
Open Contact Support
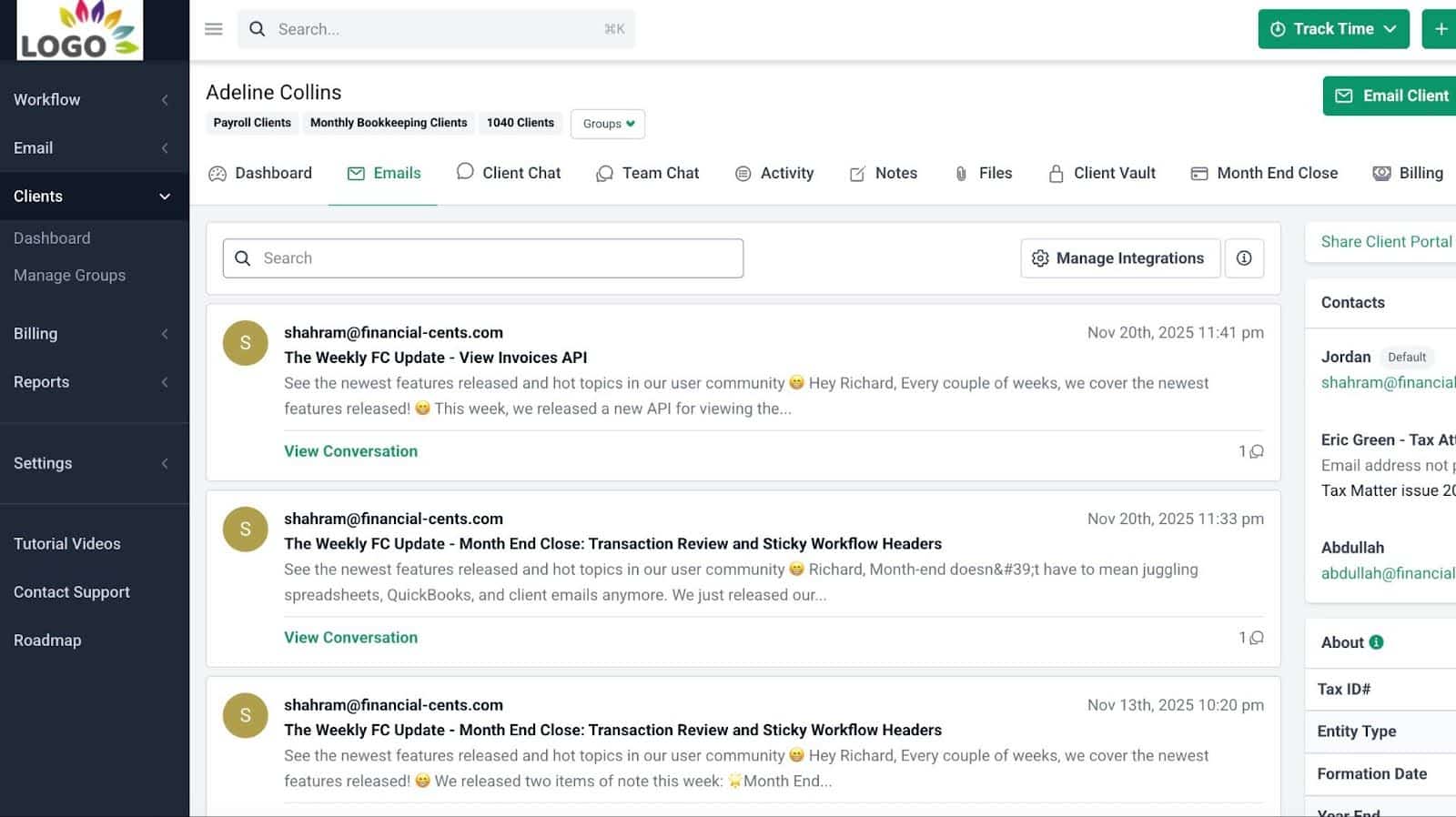tap(72, 592)
